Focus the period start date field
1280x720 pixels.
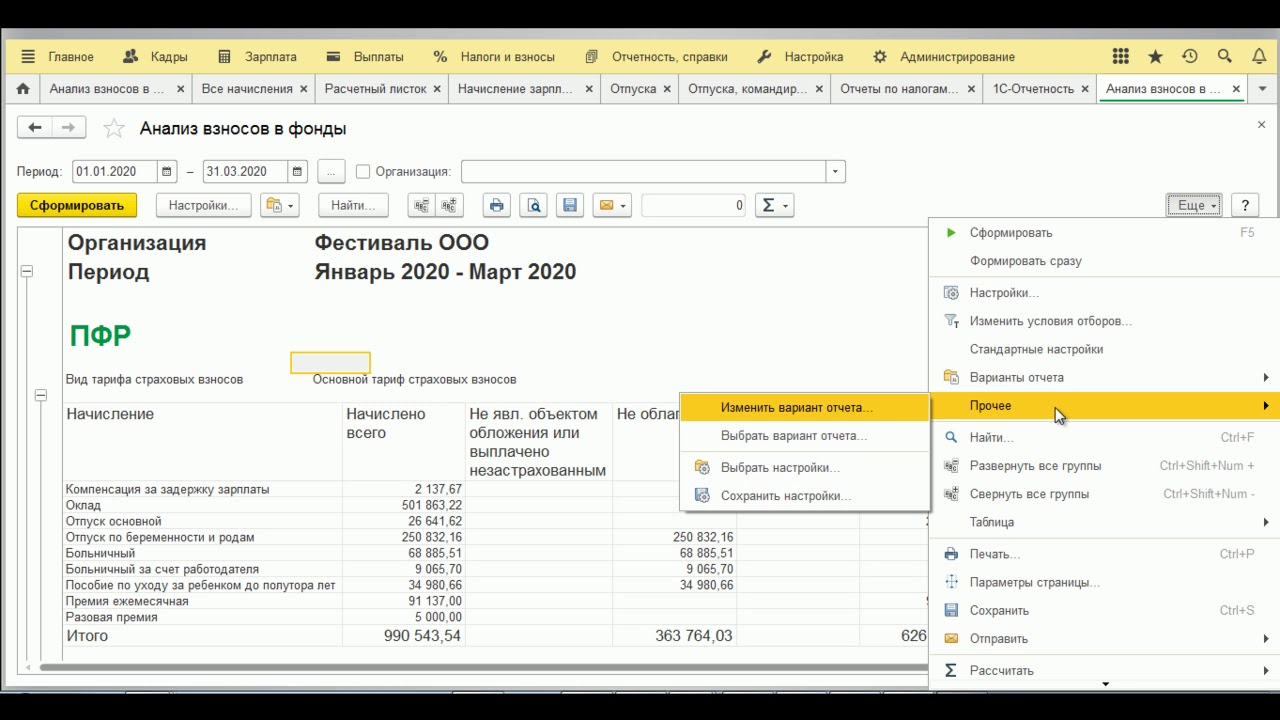point(115,172)
